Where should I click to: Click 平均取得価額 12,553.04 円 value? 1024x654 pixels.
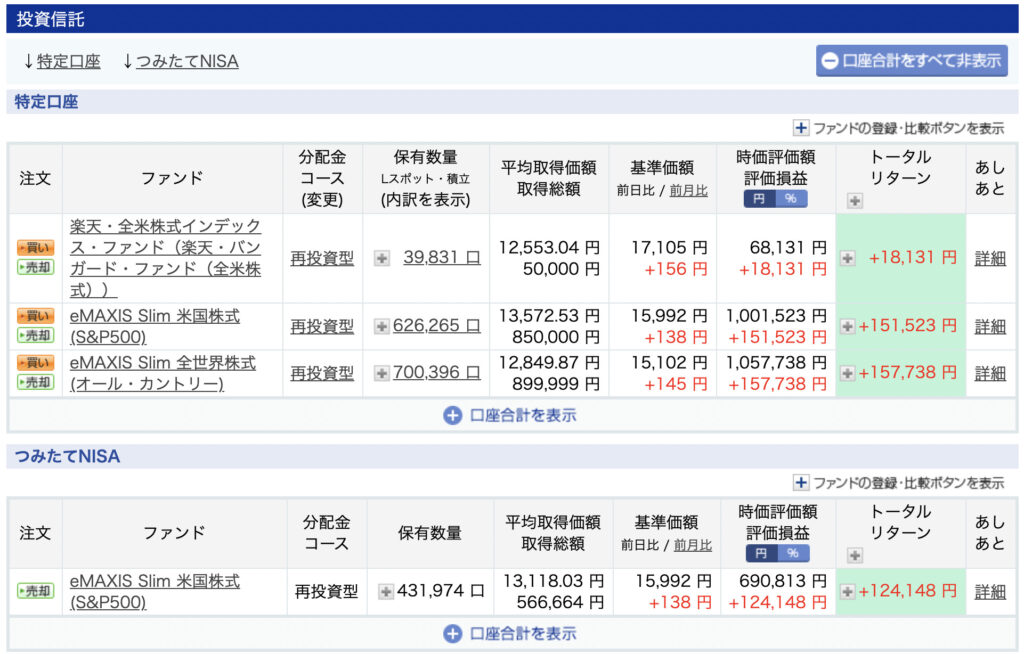[x=549, y=248]
